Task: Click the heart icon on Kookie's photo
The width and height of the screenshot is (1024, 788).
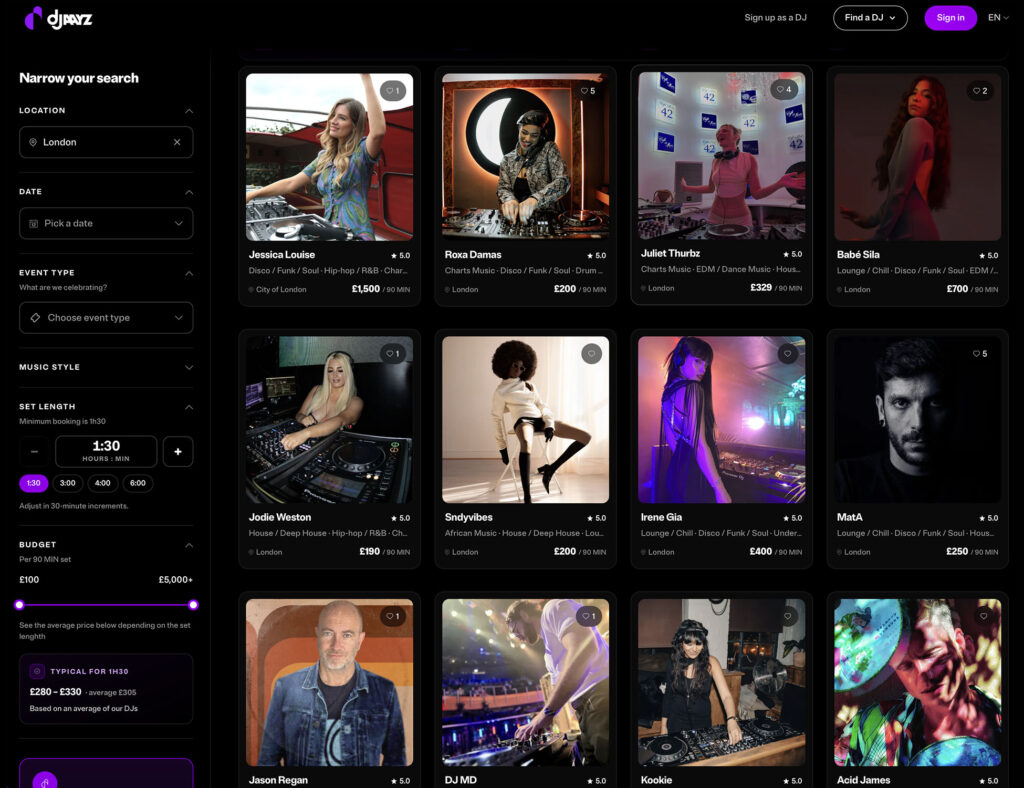Action: (787, 616)
